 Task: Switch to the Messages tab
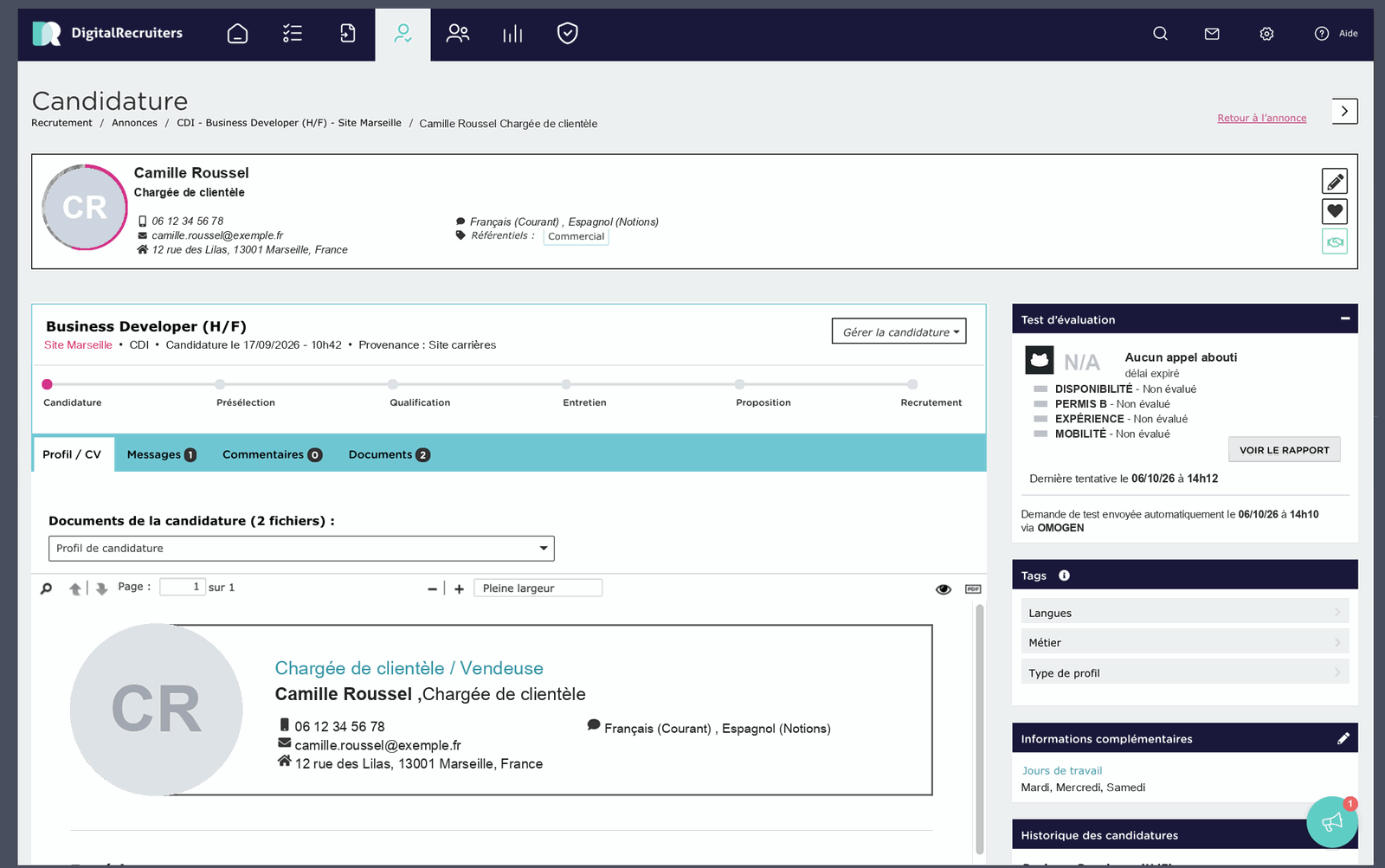[162, 454]
